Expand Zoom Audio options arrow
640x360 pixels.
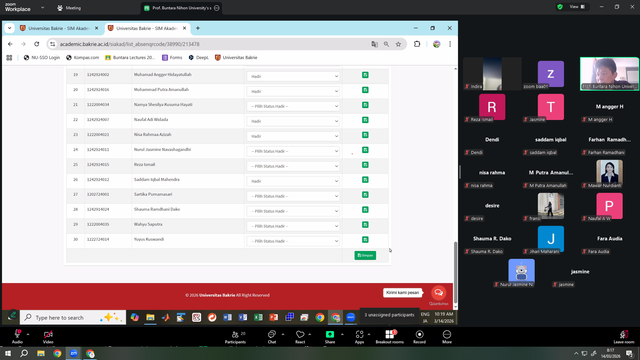click(28, 334)
